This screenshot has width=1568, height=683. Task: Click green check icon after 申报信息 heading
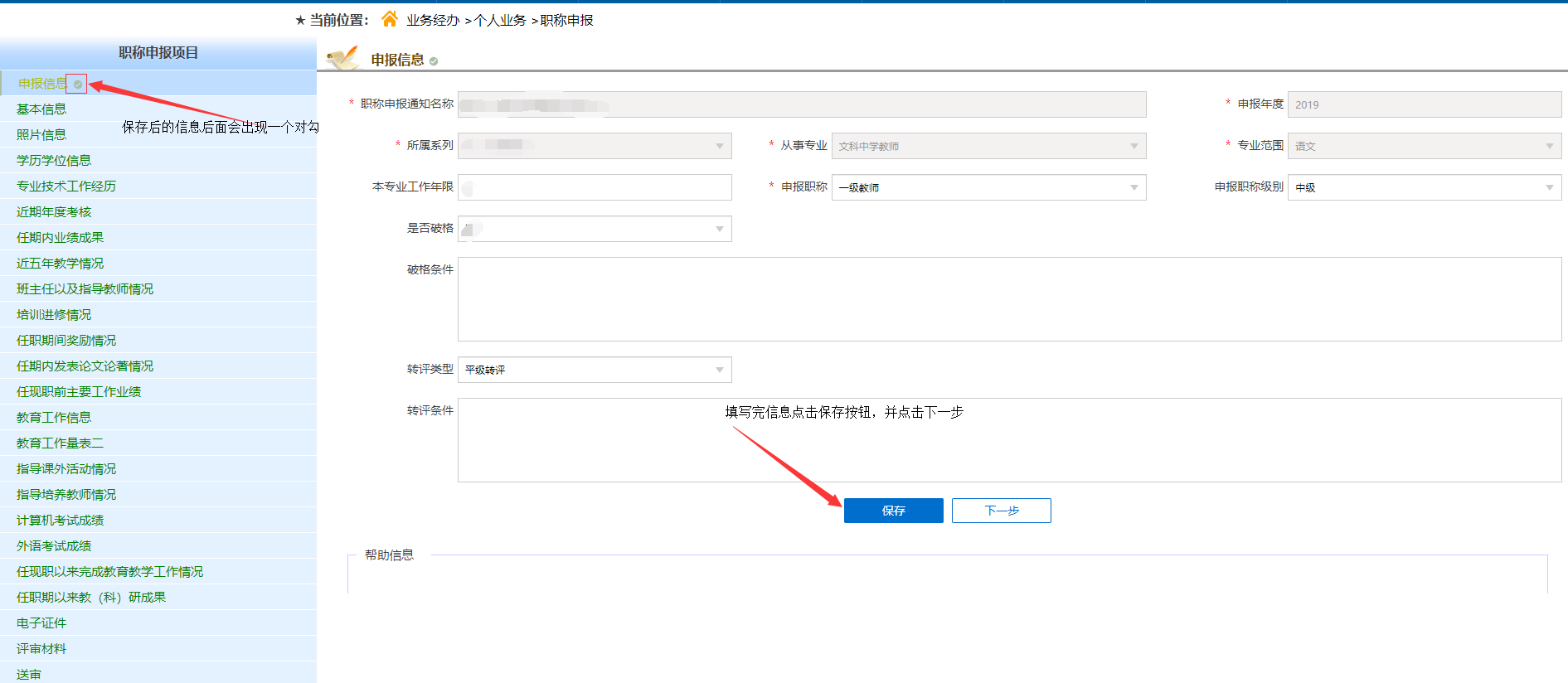click(434, 61)
